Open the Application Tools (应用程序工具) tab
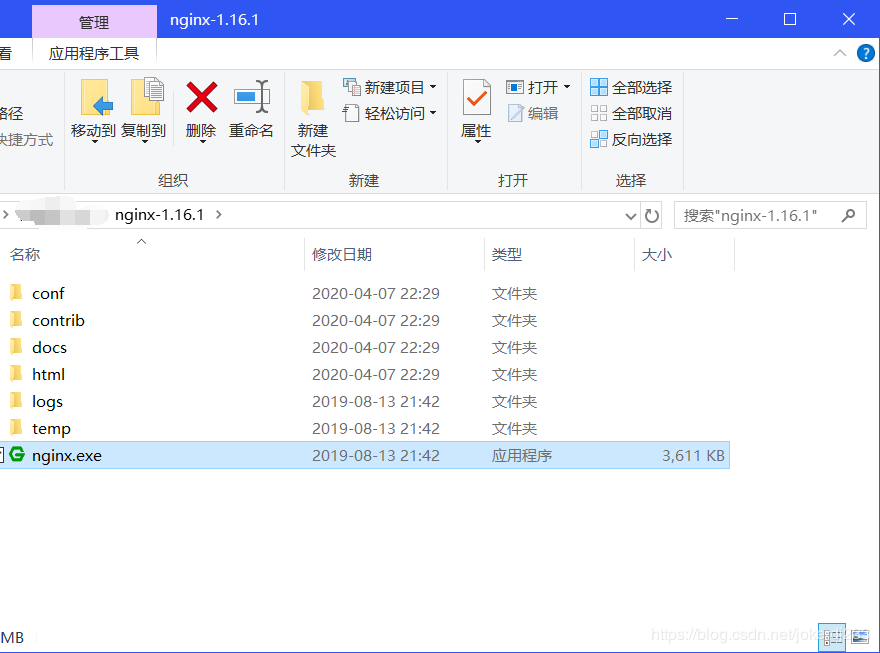 pos(94,53)
